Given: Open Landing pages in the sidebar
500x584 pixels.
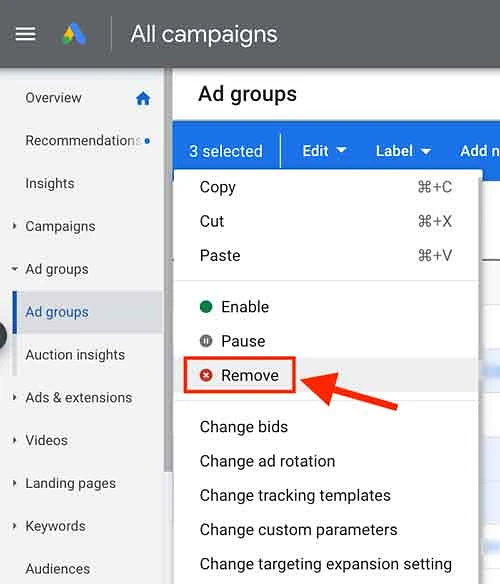Looking at the screenshot, I should click(70, 483).
